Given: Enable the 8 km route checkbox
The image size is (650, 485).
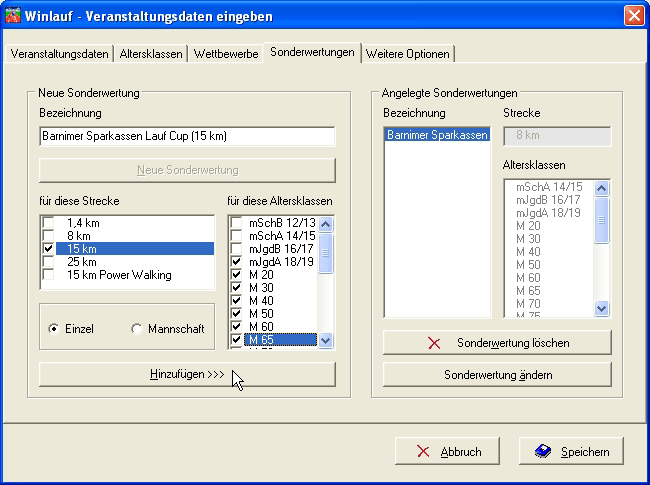Looking at the screenshot, I should 50,235.
